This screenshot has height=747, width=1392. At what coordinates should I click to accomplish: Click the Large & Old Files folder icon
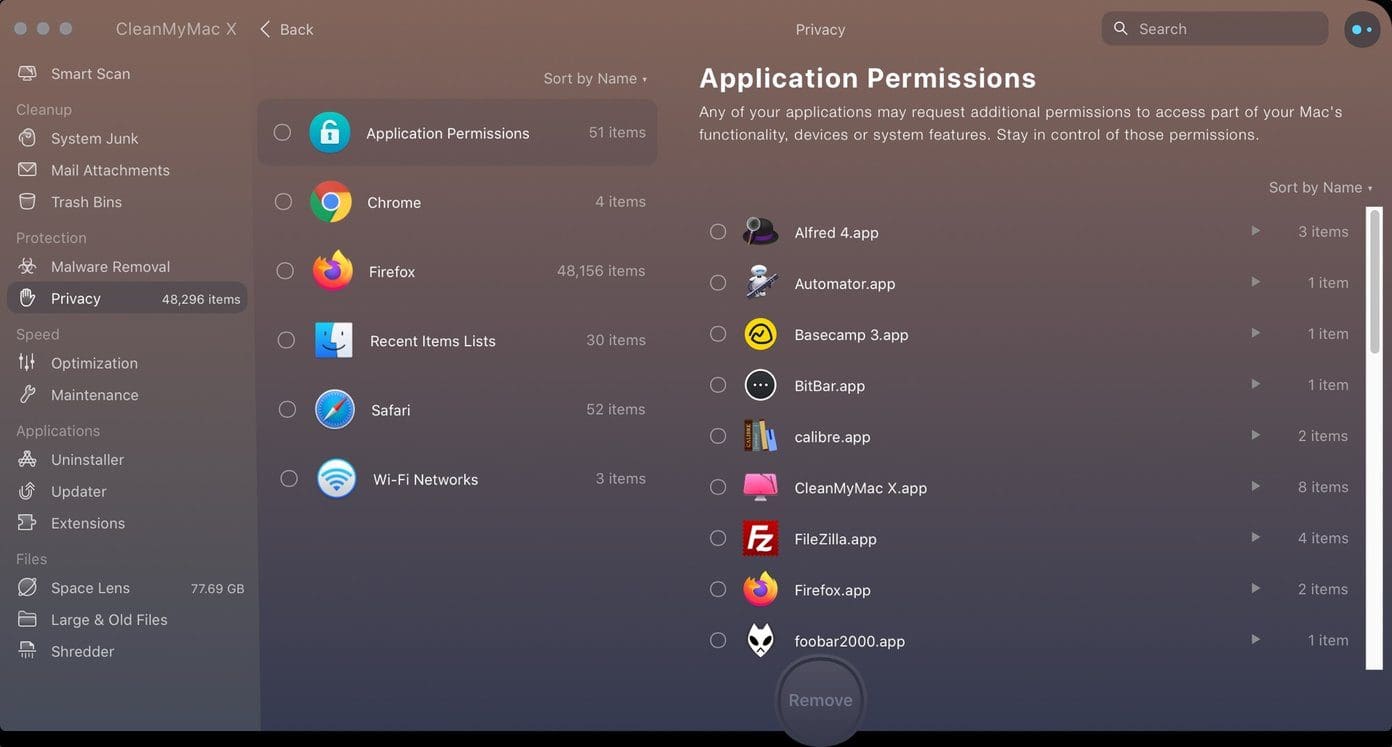[x=28, y=620]
